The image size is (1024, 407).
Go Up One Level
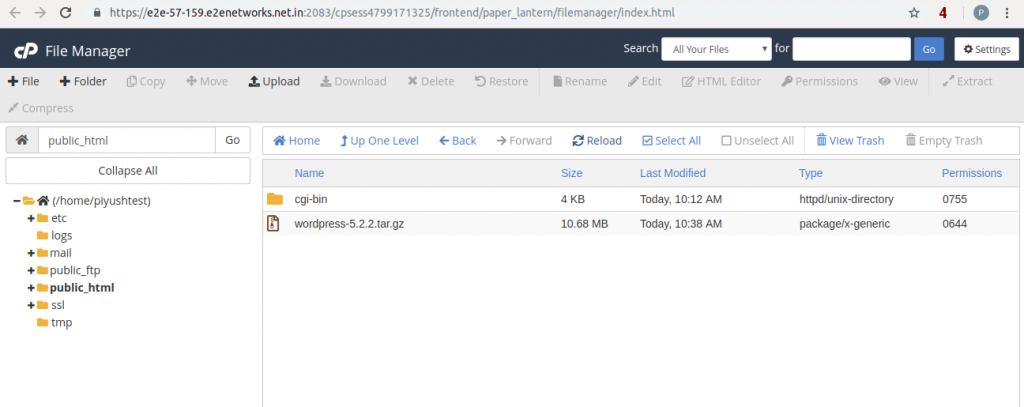tap(379, 140)
